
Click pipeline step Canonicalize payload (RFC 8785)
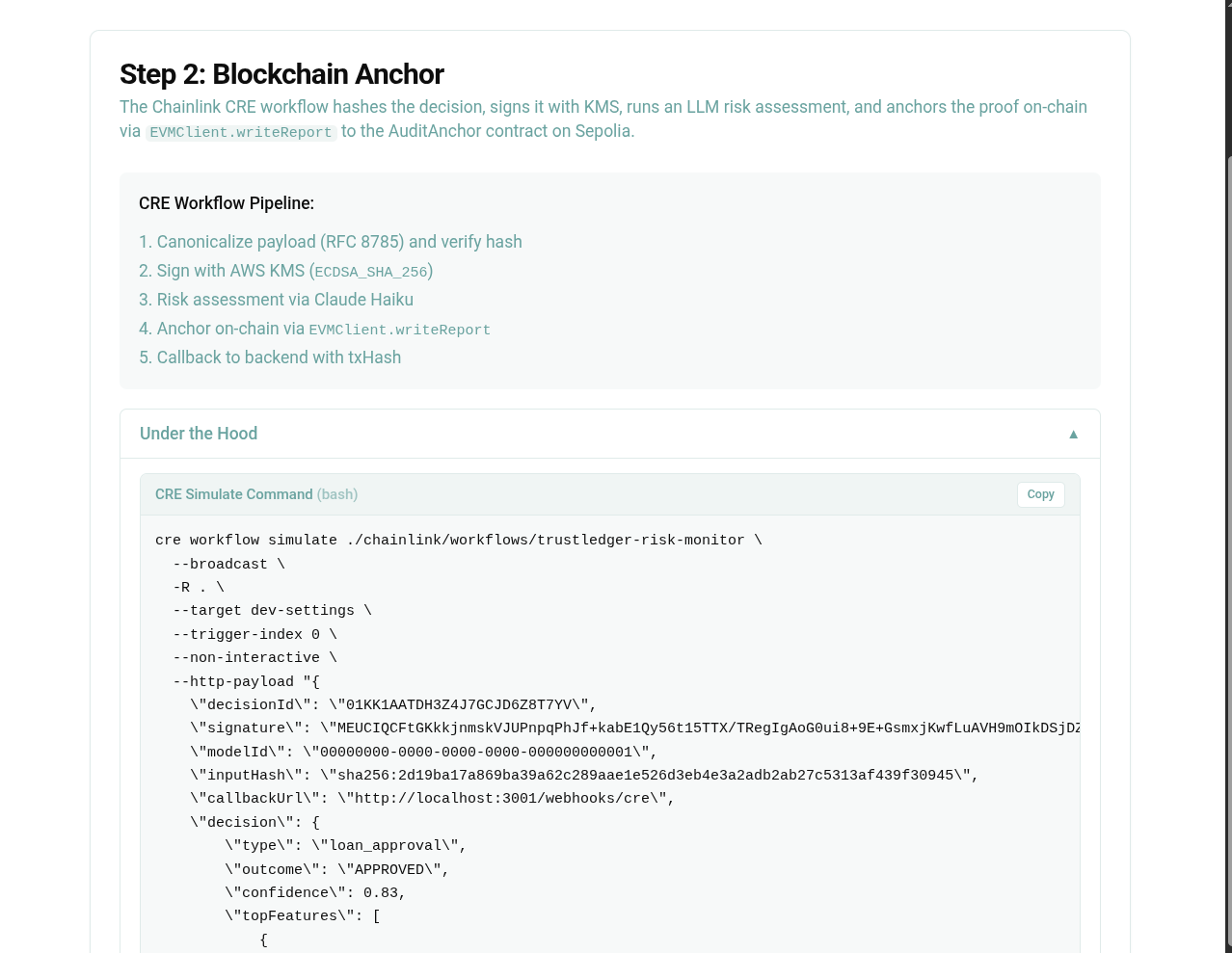click(331, 242)
